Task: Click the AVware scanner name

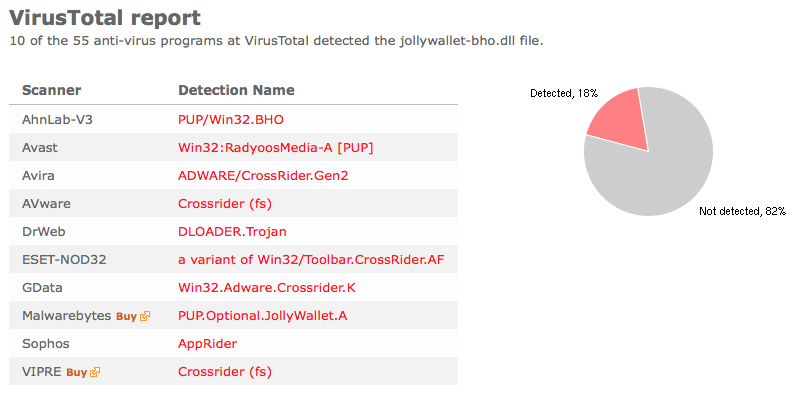Action: click(x=46, y=204)
